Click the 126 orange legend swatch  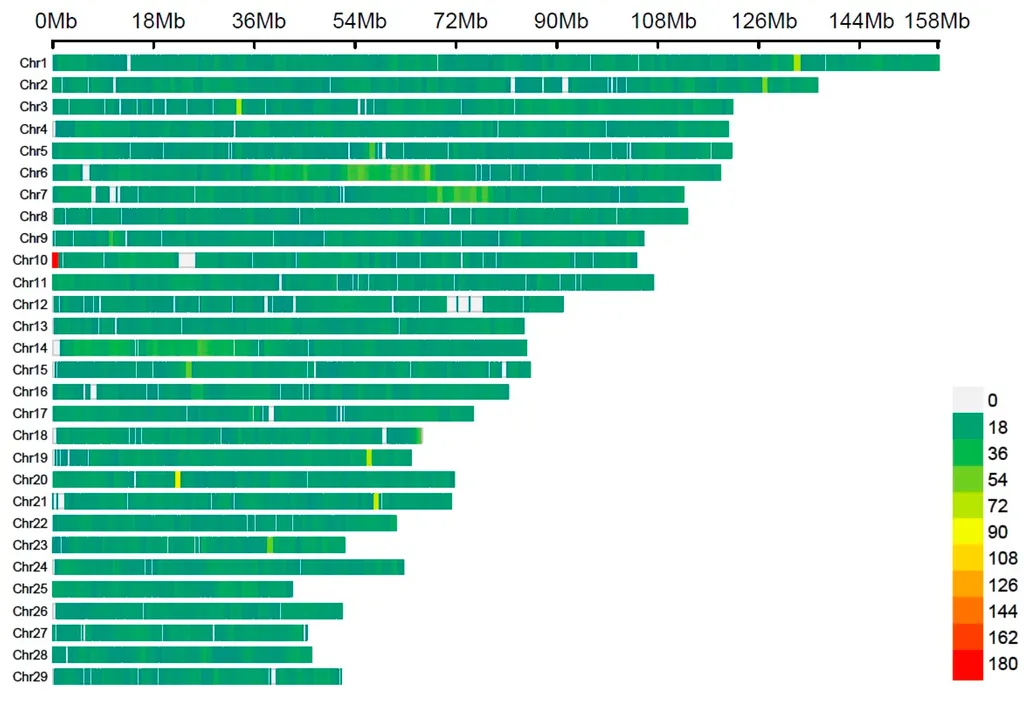(x=967, y=584)
